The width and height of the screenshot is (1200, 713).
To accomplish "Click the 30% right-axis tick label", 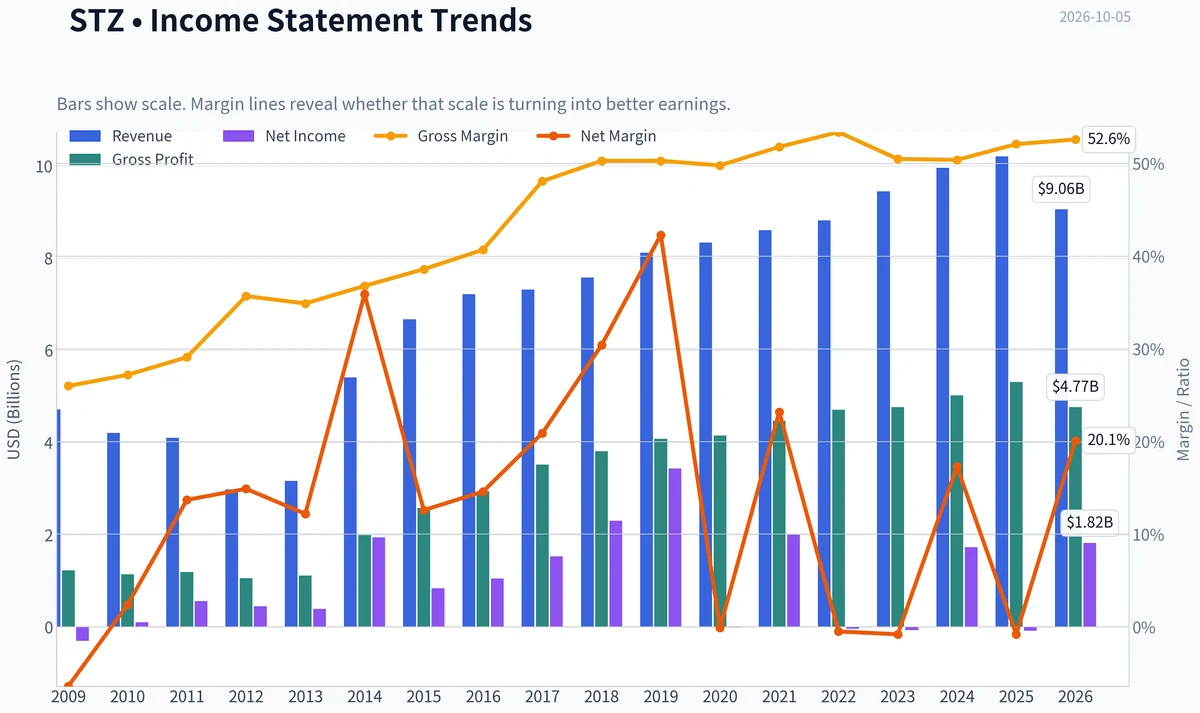I will coord(1150,350).
